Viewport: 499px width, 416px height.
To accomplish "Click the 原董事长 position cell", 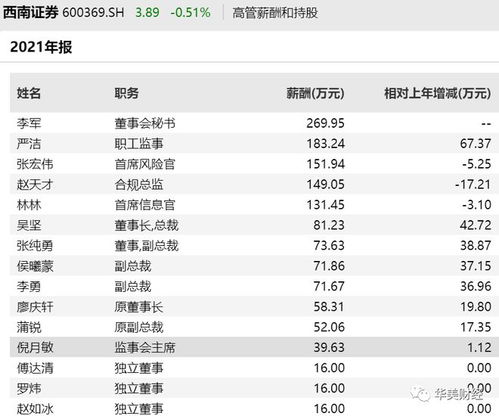I will [x=139, y=307].
